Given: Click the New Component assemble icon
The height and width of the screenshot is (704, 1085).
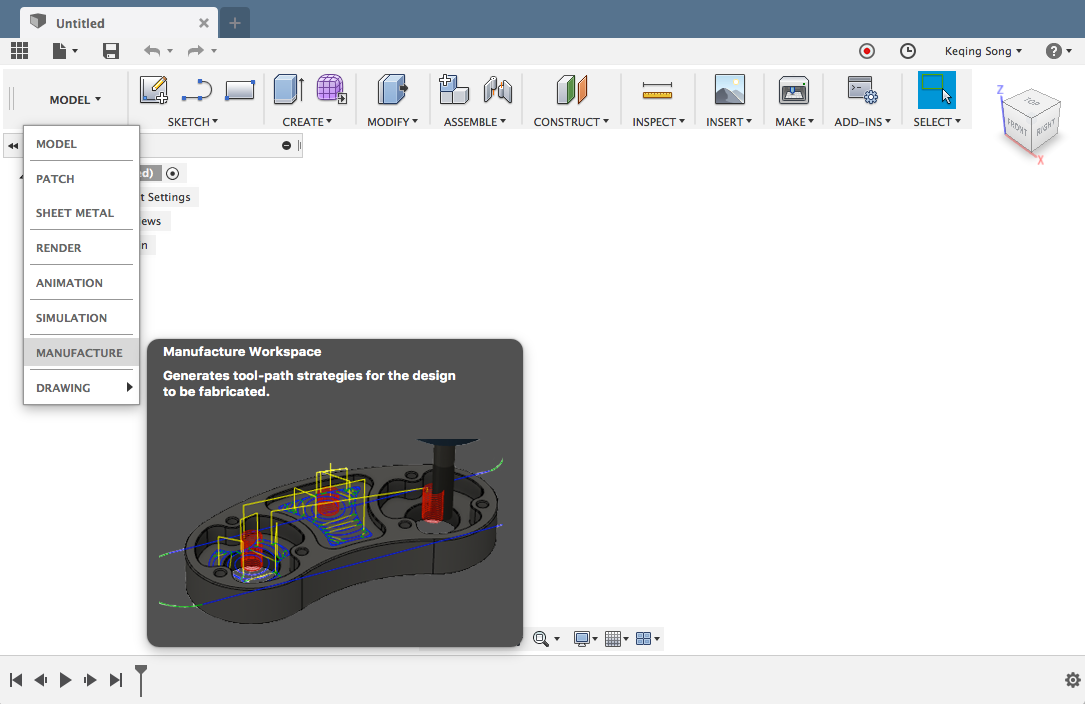Looking at the screenshot, I should coord(454,91).
